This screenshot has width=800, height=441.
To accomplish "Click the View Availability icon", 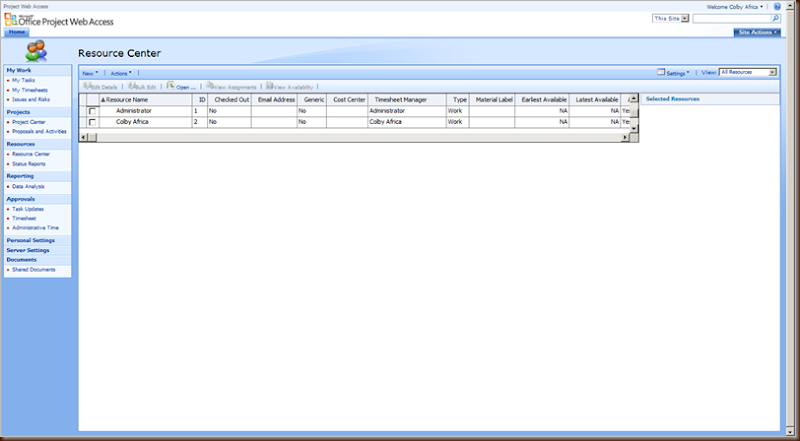I will pos(269,86).
